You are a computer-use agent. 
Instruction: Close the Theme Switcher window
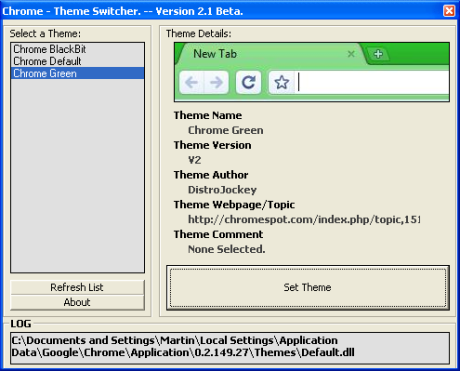point(449,11)
